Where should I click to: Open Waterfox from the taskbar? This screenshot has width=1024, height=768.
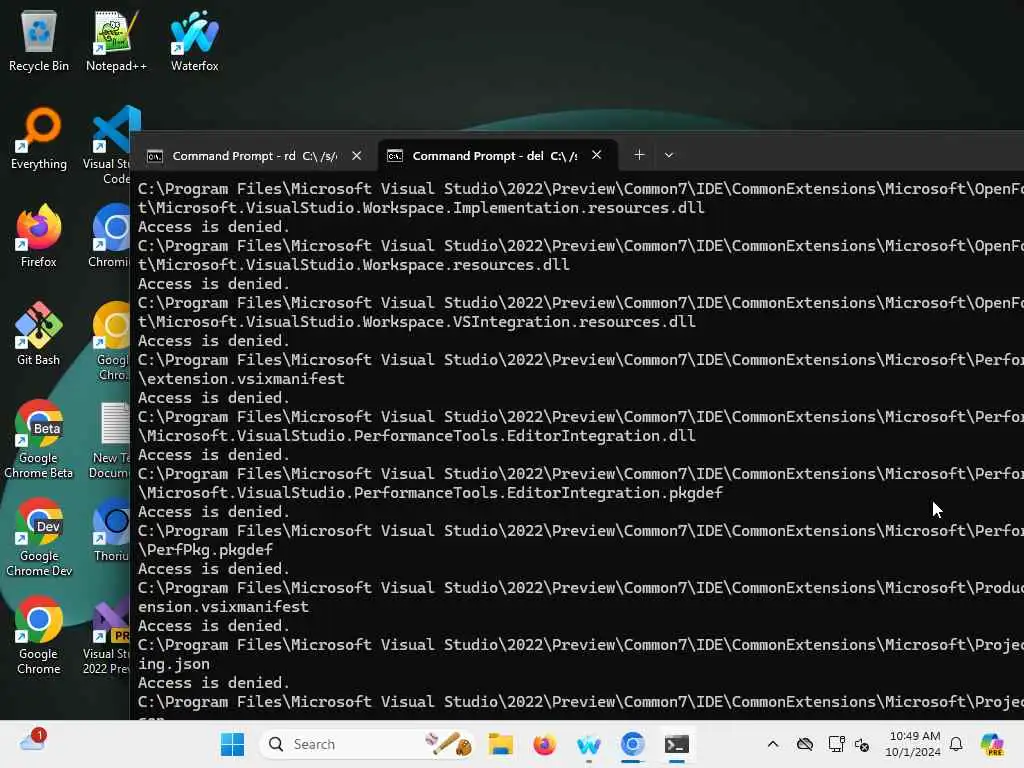click(588, 744)
